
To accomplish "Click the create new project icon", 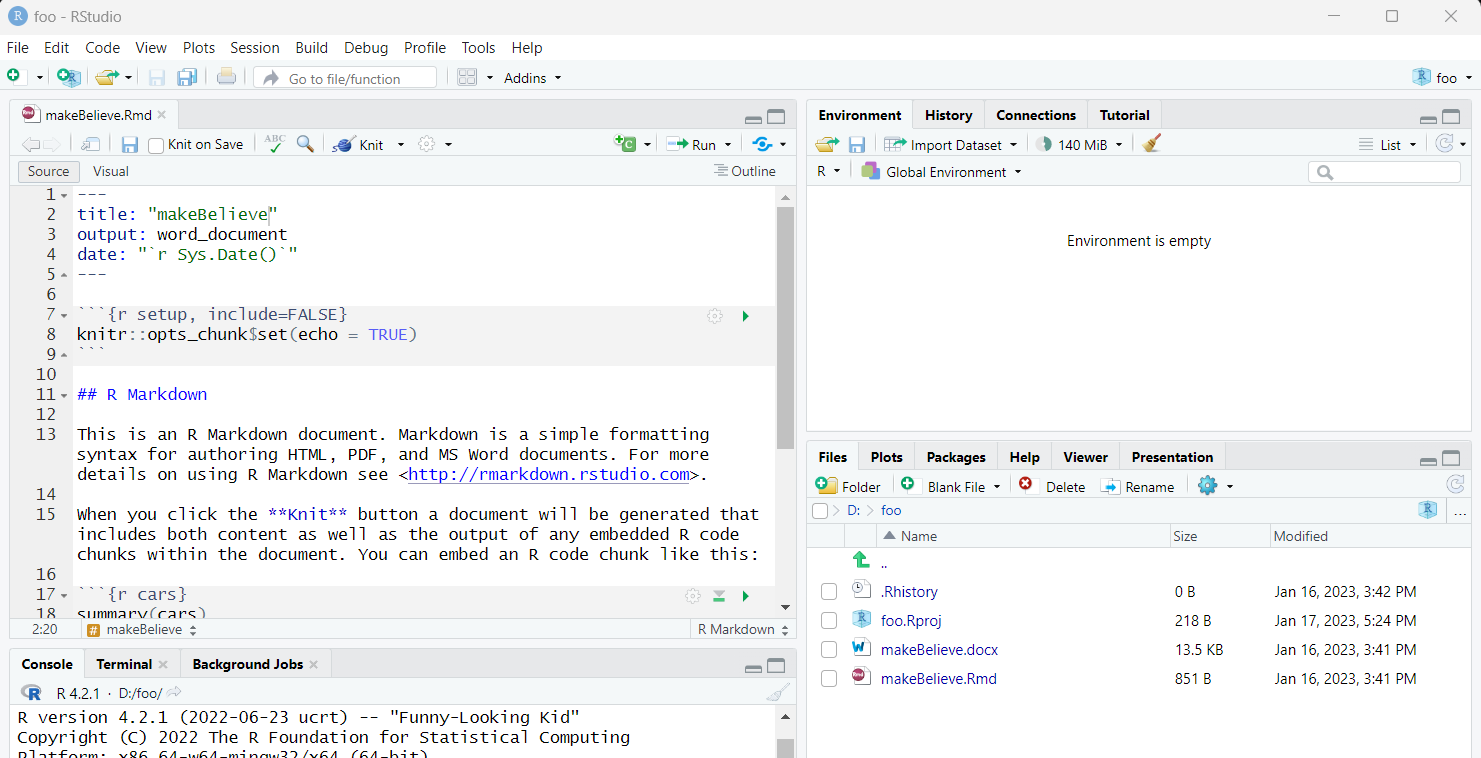I will coord(67,77).
